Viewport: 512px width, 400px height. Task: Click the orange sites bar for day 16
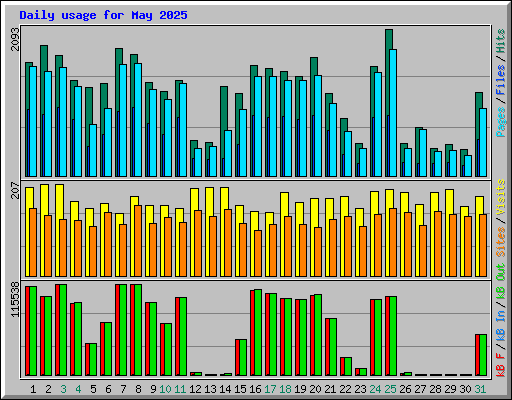click(x=258, y=253)
